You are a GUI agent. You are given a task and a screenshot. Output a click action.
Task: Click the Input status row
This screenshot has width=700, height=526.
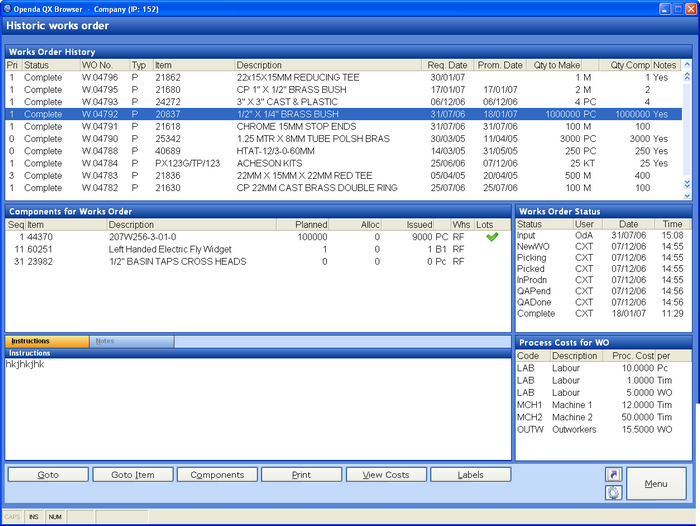tap(603, 235)
